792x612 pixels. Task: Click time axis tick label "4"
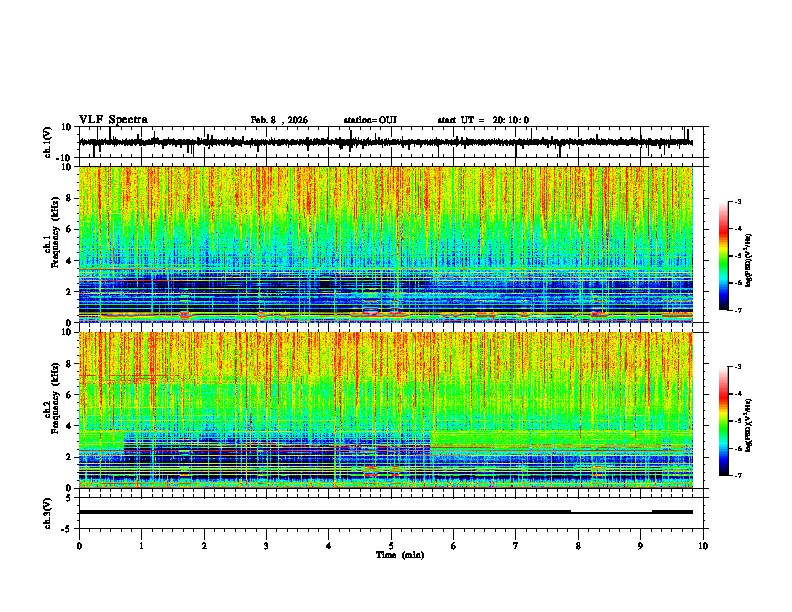[329, 546]
